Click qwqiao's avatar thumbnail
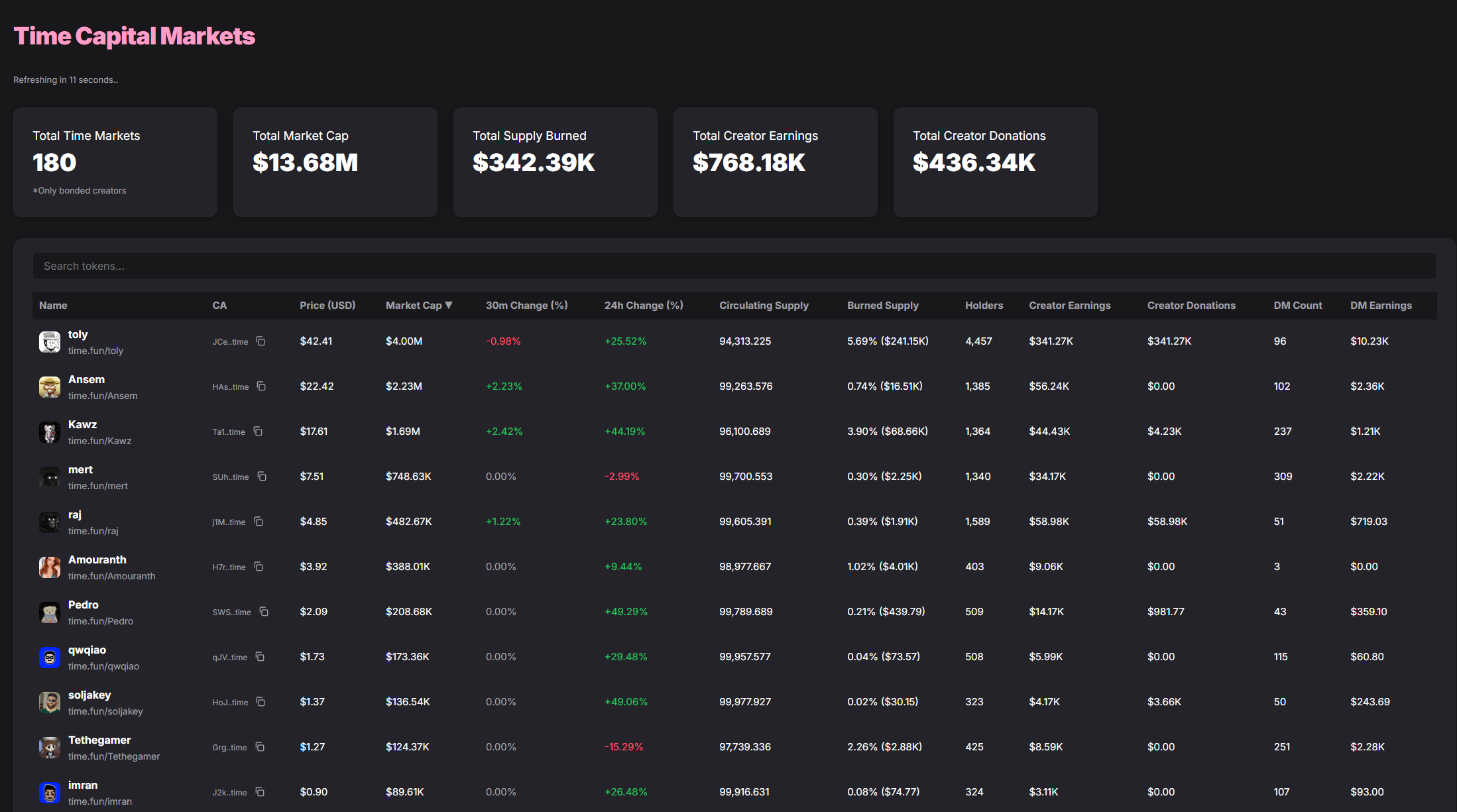Screen dimensions: 1457x812 click(50, 658)
